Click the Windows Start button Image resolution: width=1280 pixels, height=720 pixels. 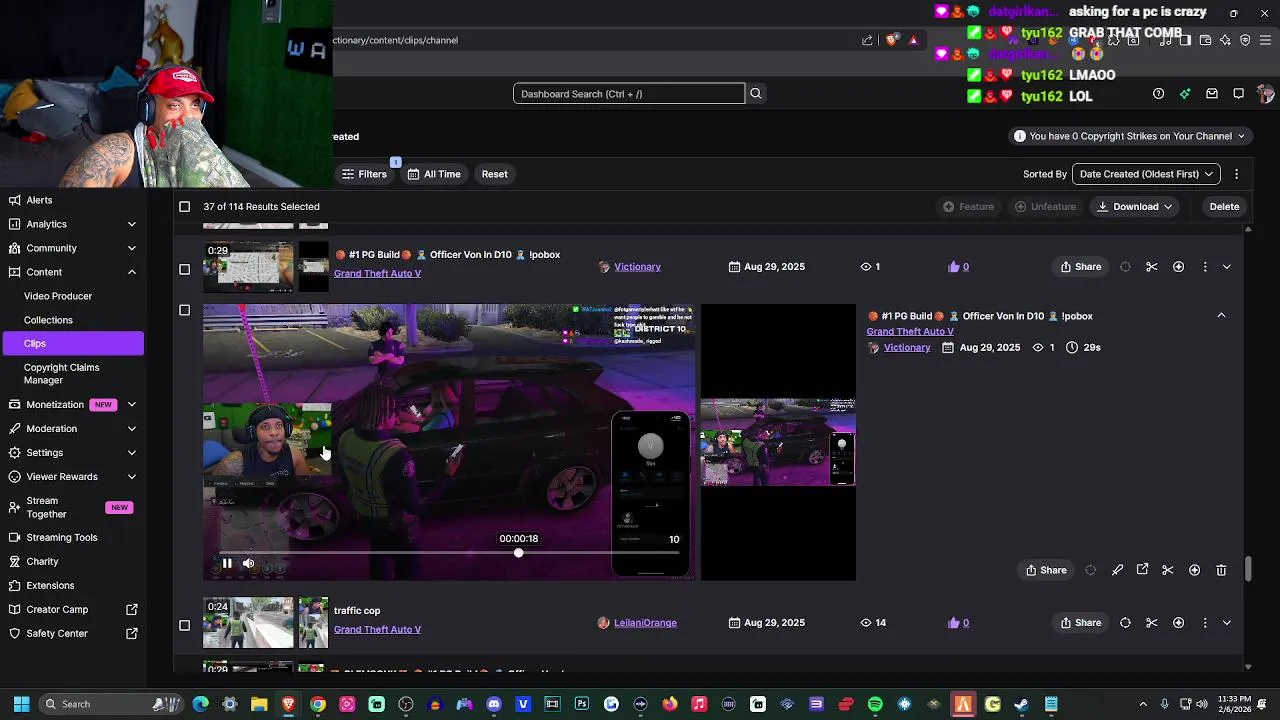coord(21,704)
